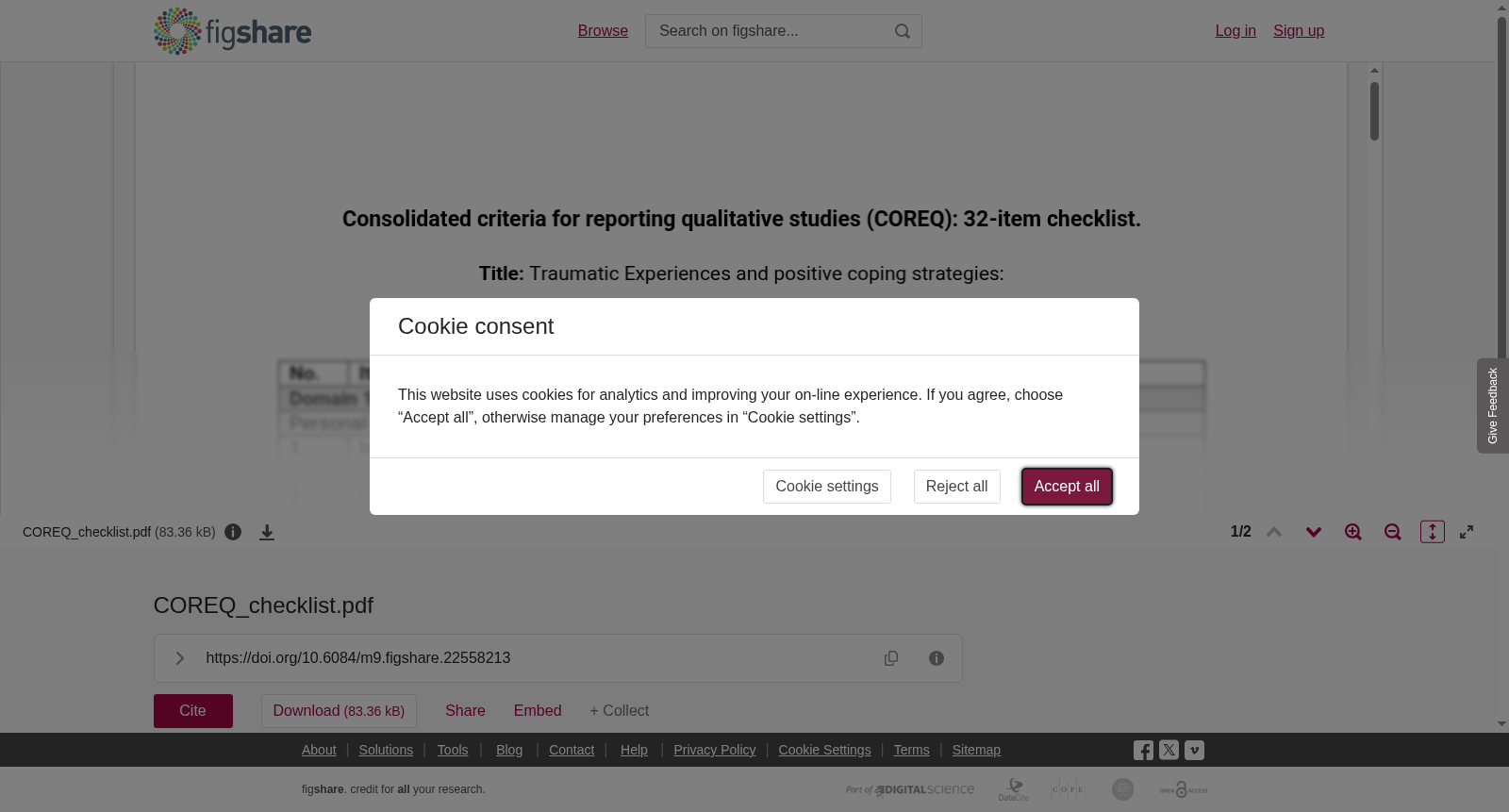Zoom out of the PDF
This screenshot has height=812, width=1509.
pos(1393,532)
